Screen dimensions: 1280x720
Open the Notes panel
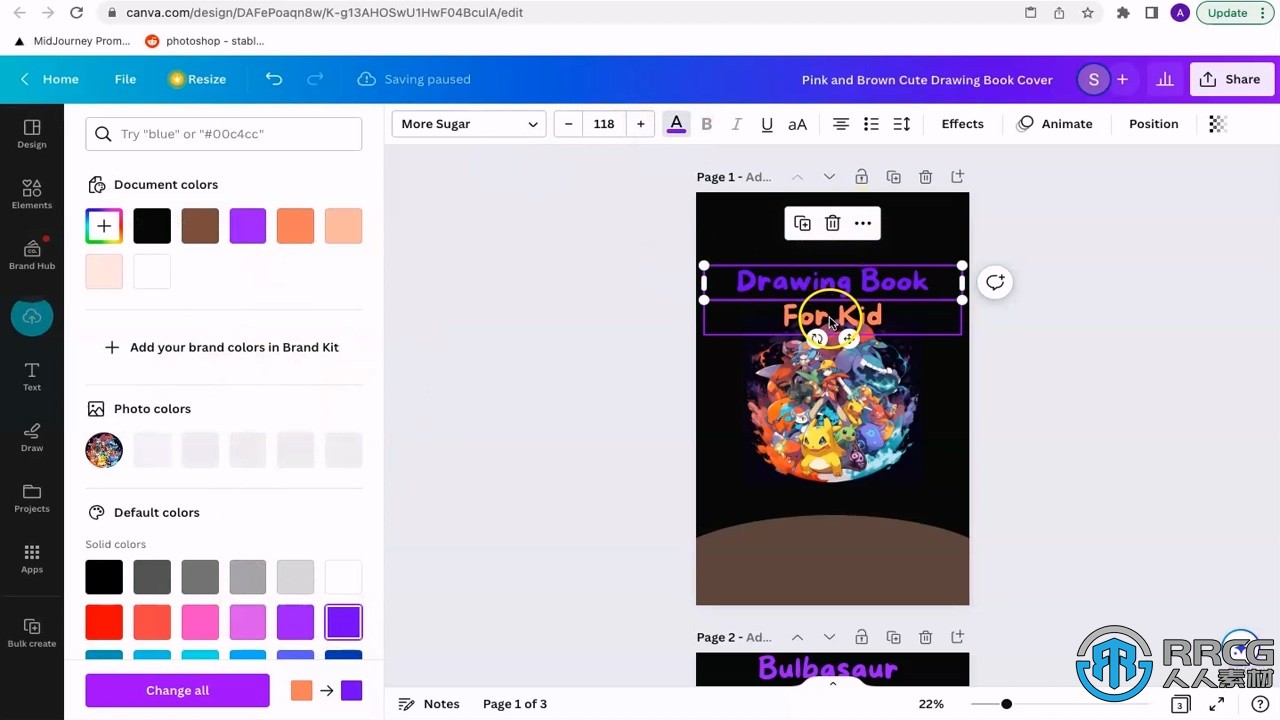pyautogui.click(x=429, y=704)
